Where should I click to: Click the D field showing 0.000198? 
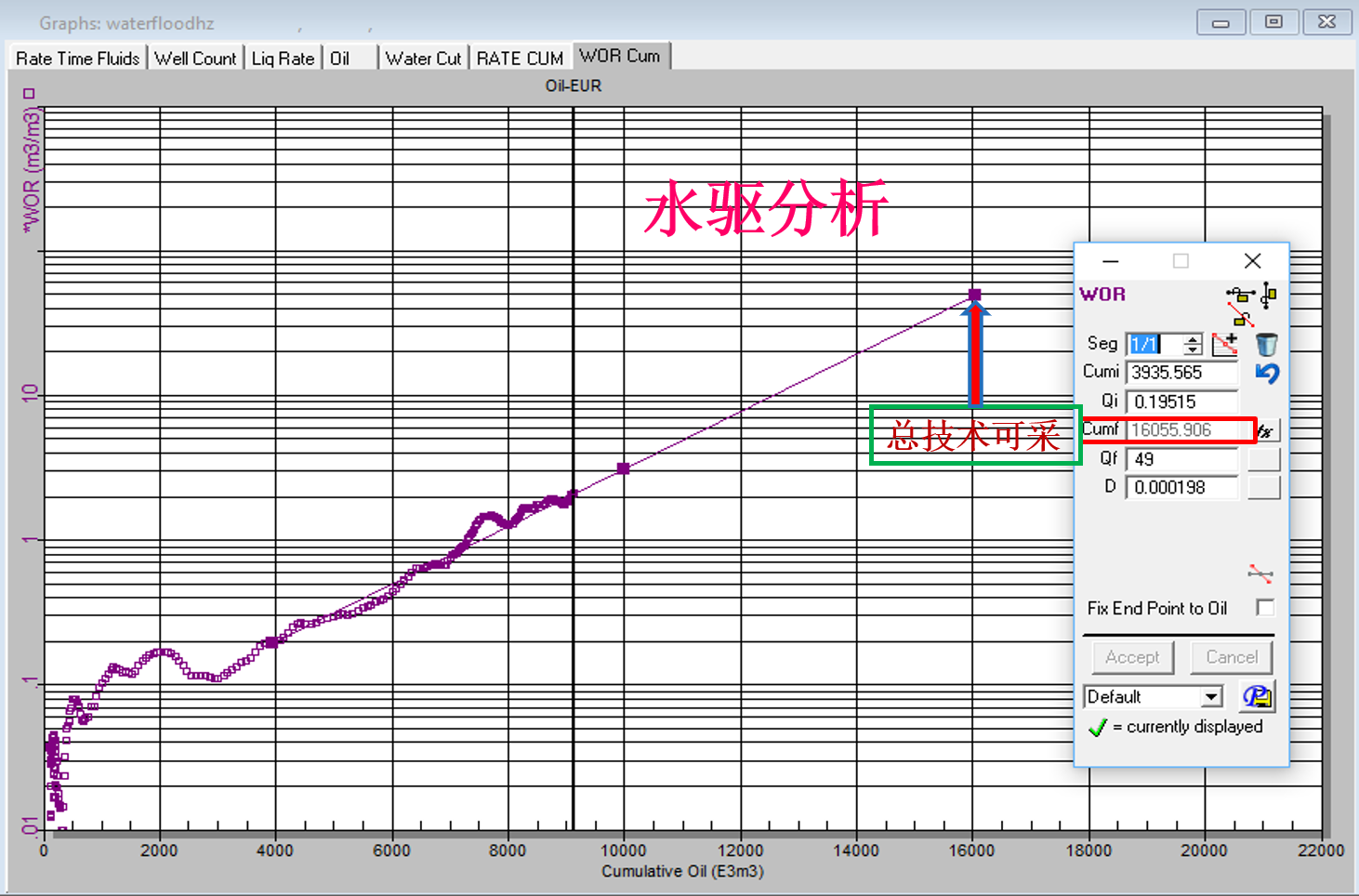[1182, 487]
